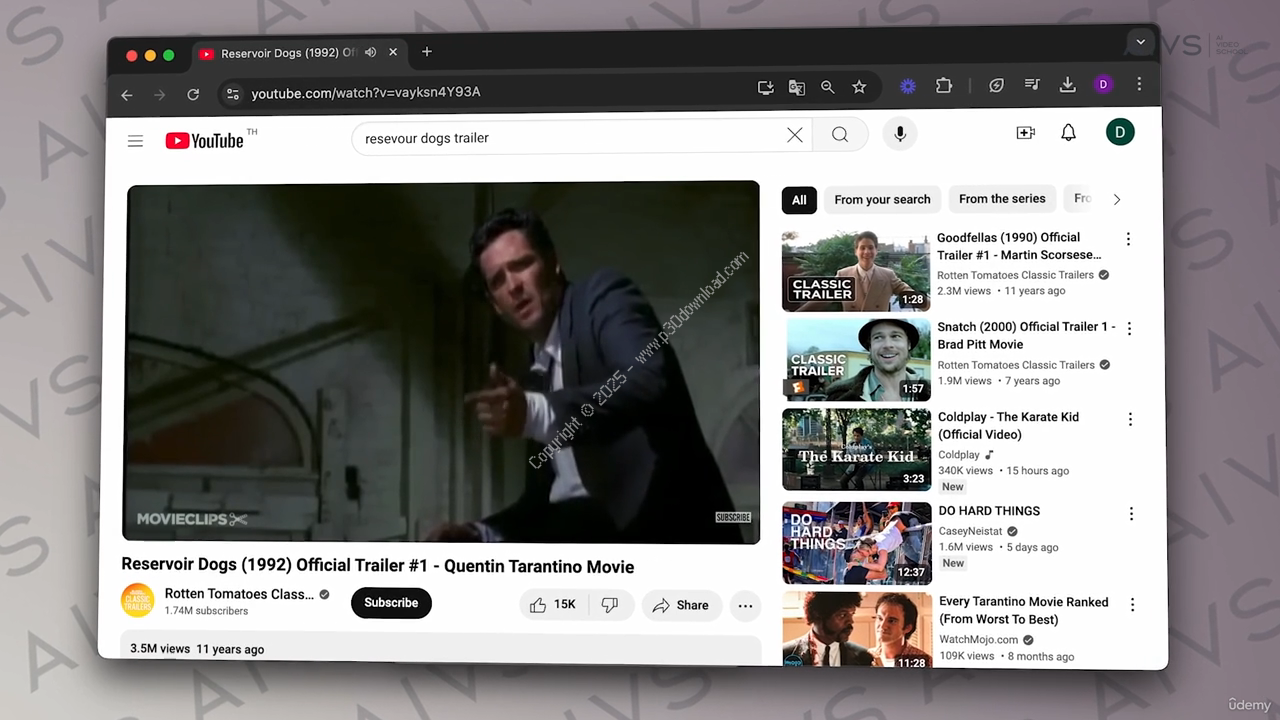Show more filter chips with right arrow

tap(1117, 199)
